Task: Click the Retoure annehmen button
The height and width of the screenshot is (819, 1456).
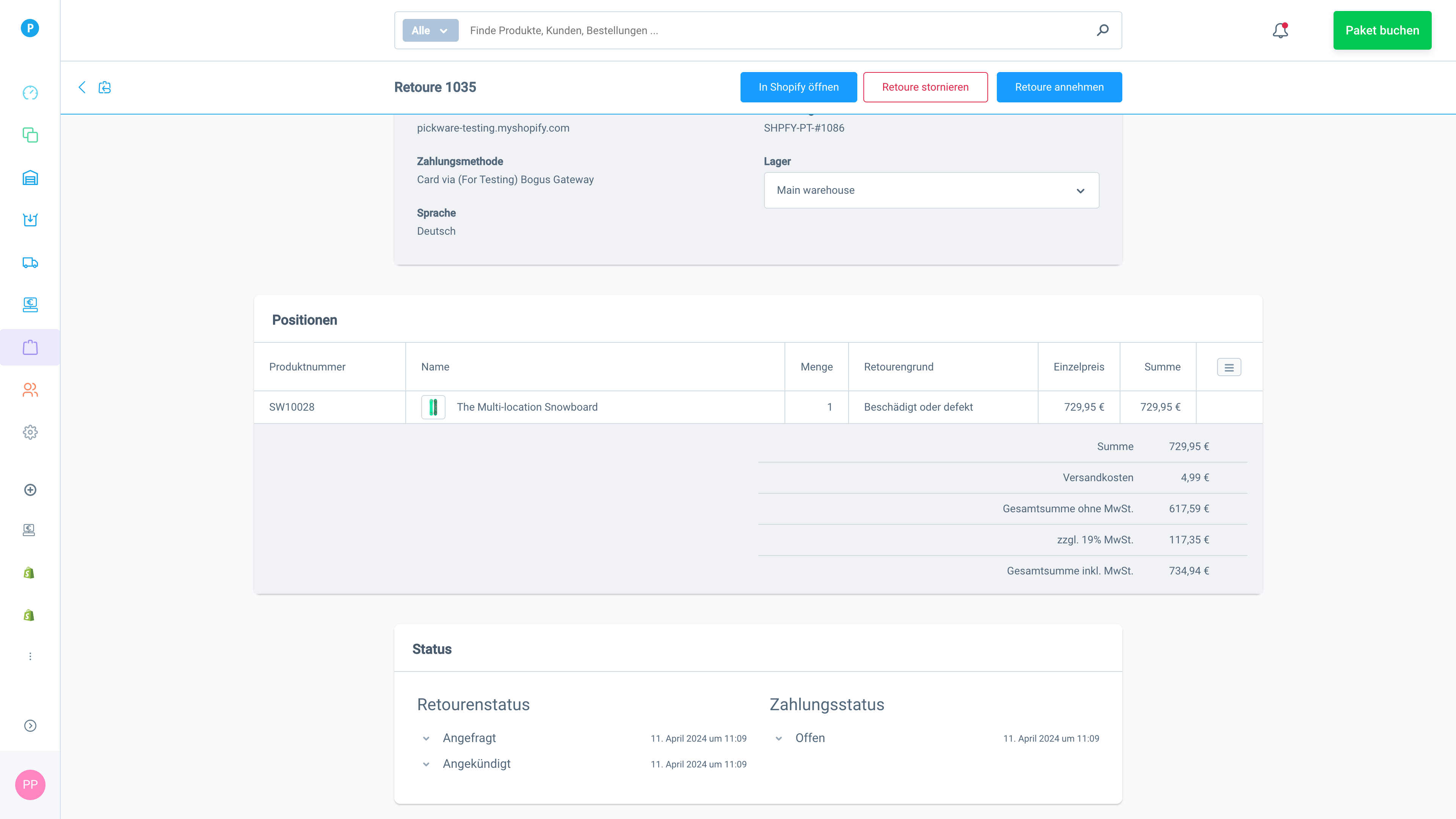Action: point(1059,87)
